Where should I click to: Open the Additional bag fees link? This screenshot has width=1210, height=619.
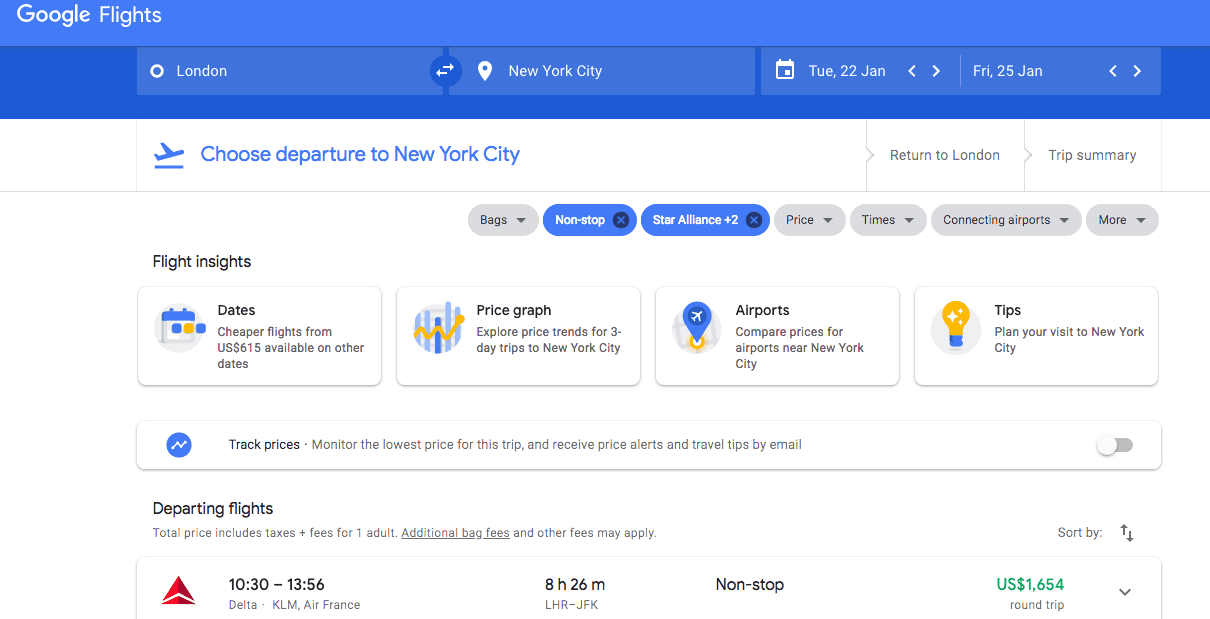pyautogui.click(x=455, y=533)
